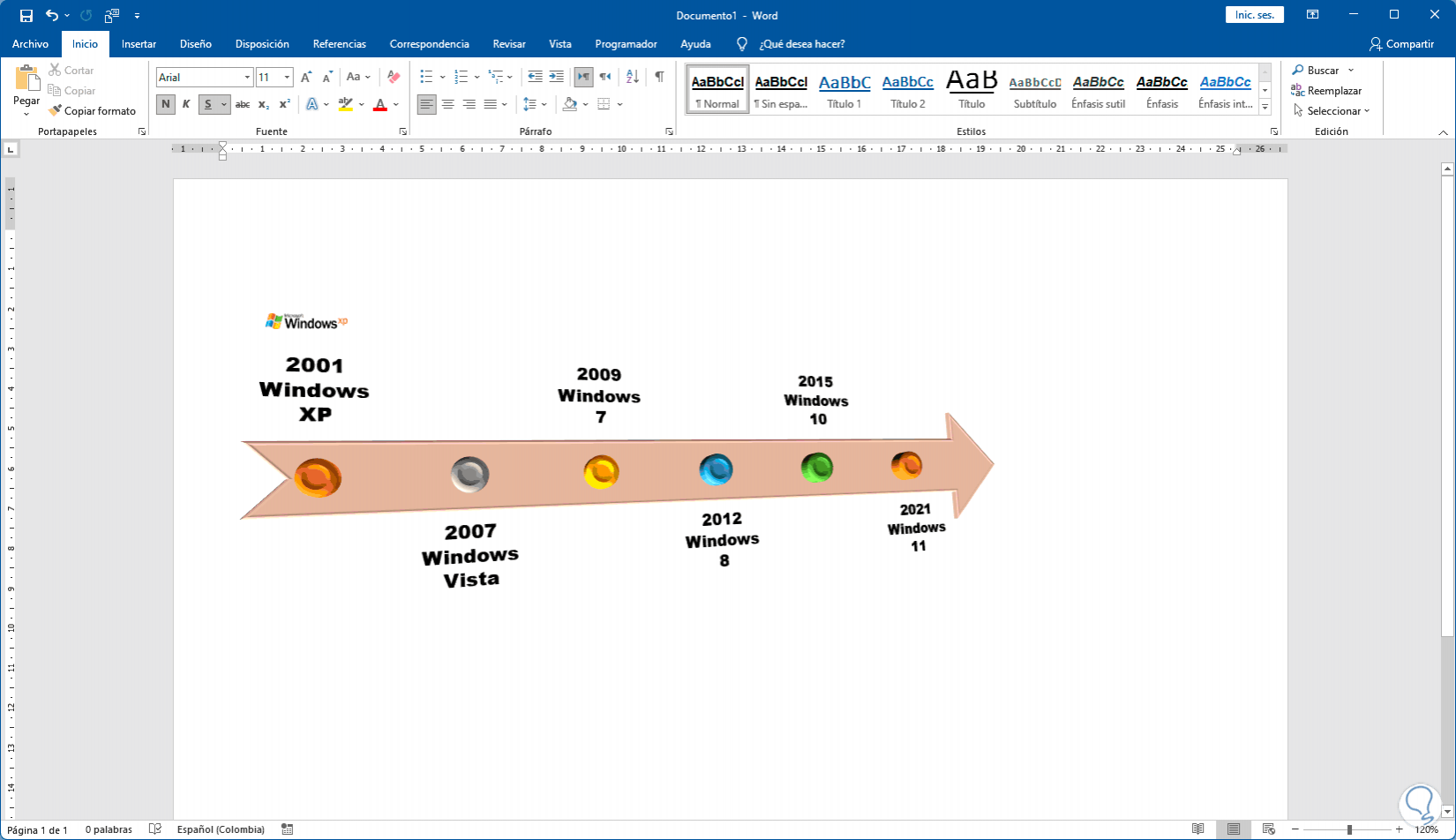
Task: Switch to the Diseño tab
Action: pos(196,44)
